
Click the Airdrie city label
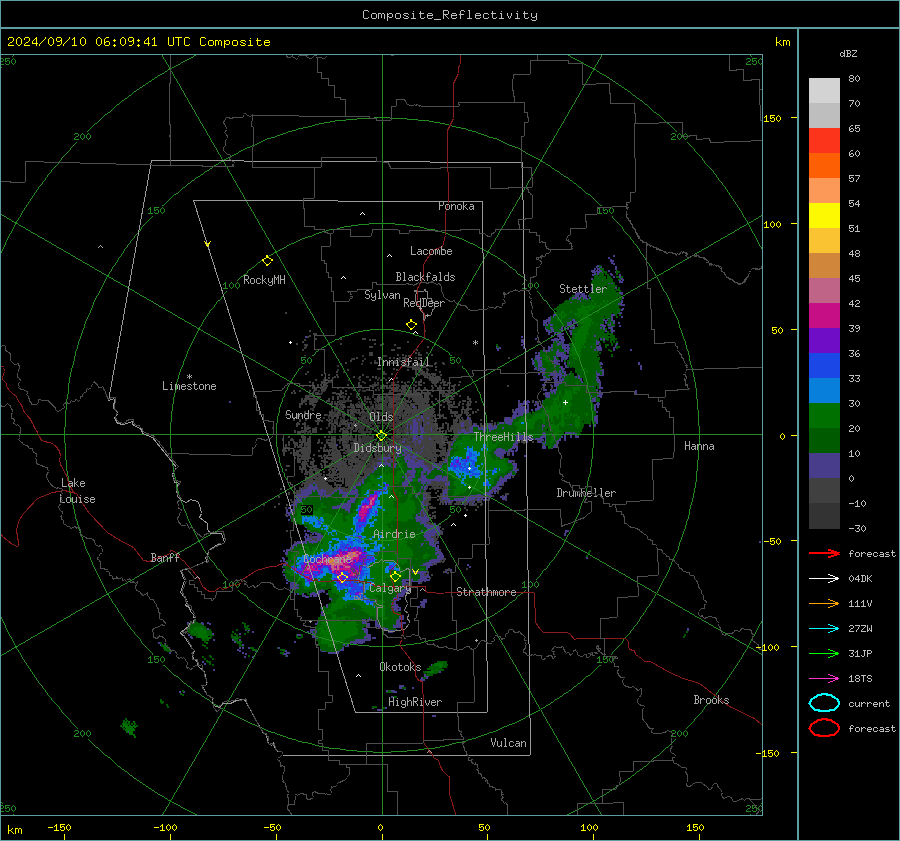coord(394,534)
